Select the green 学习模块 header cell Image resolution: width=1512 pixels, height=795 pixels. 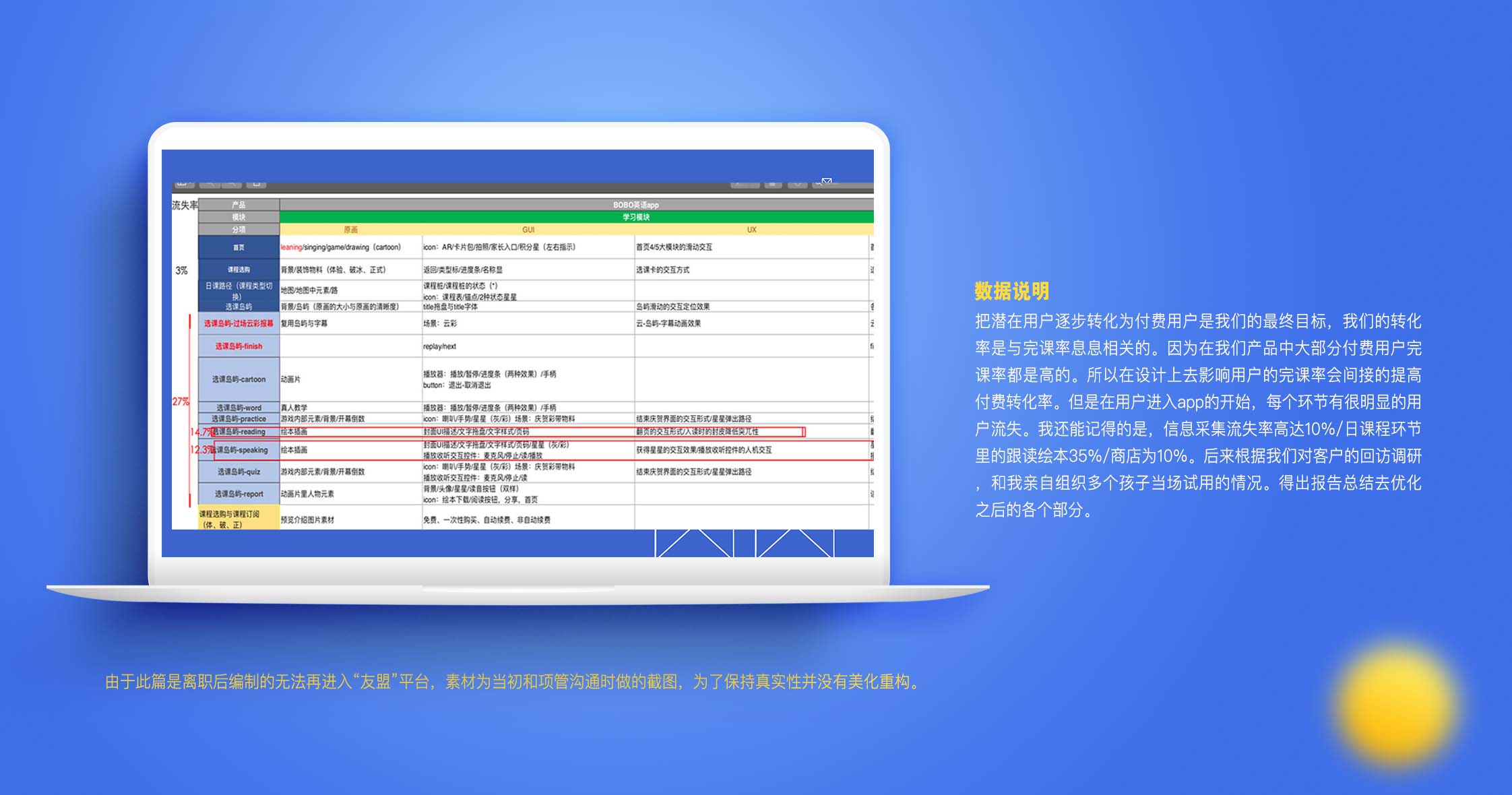point(635,217)
